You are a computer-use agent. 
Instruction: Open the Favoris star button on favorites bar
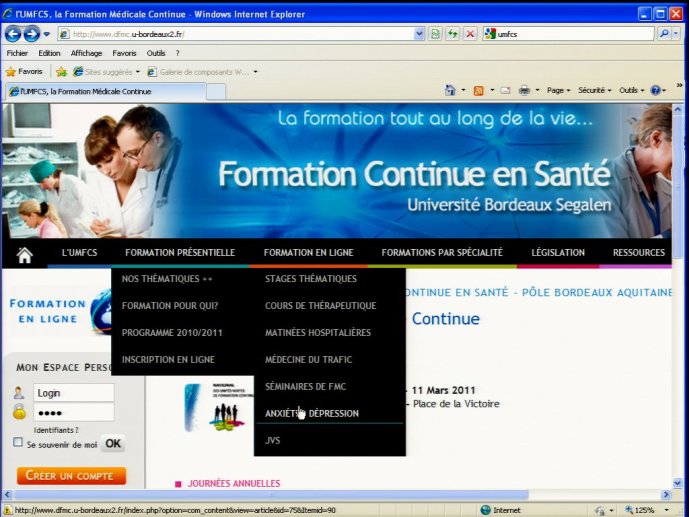pos(25,72)
